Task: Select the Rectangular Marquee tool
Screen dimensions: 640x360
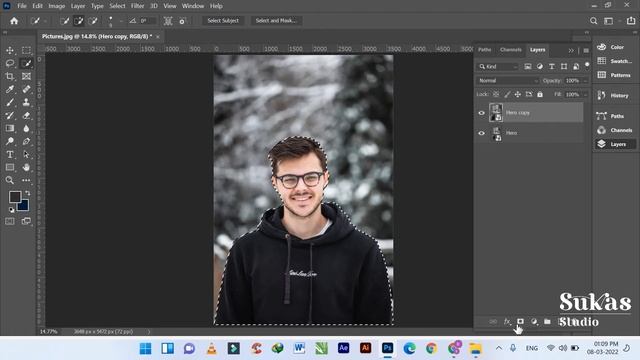Action: [x=26, y=50]
